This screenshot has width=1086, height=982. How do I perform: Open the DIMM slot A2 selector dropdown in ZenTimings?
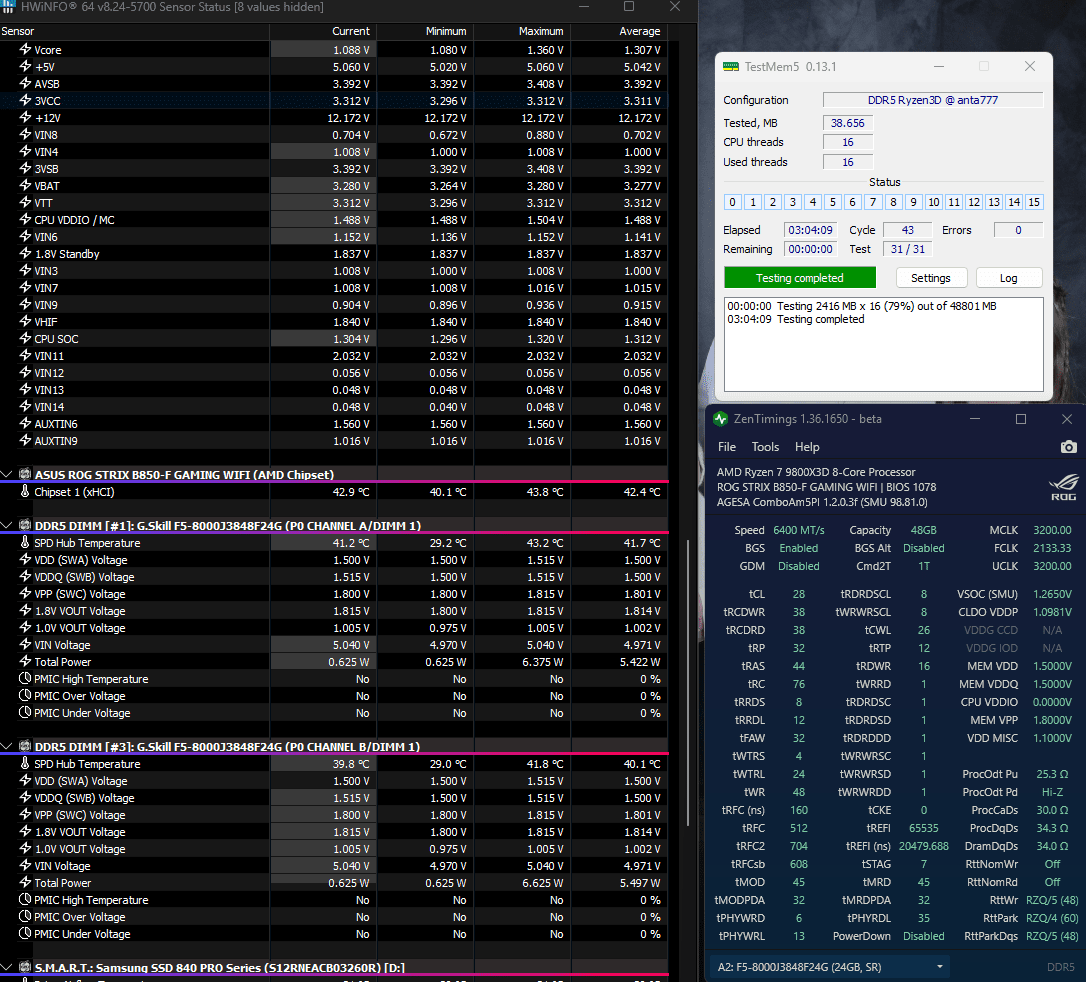pos(830,967)
